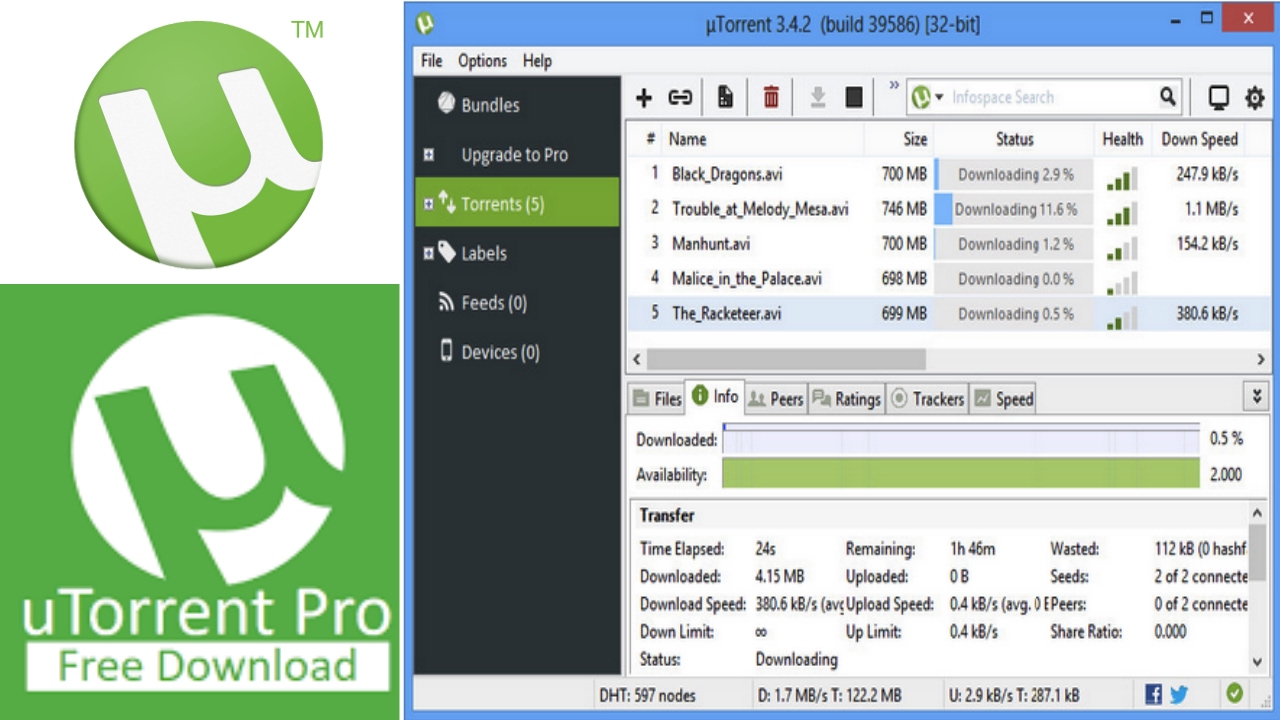Switch to the Peers tab
Viewport: 1280px width, 720px height.
point(775,399)
